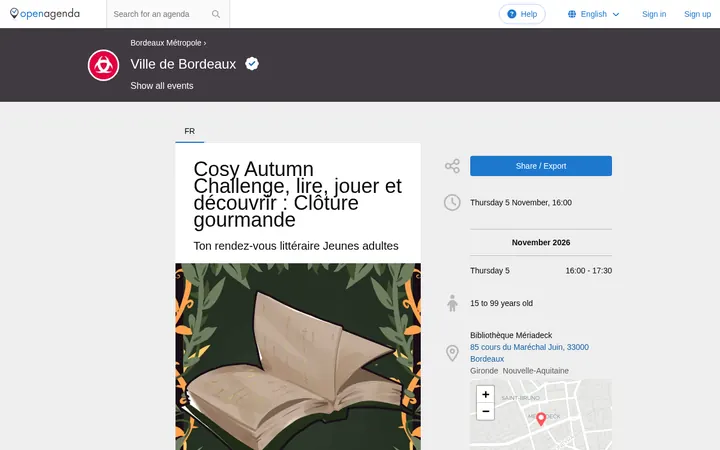Click the blue question mark Help icon

tap(512, 14)
